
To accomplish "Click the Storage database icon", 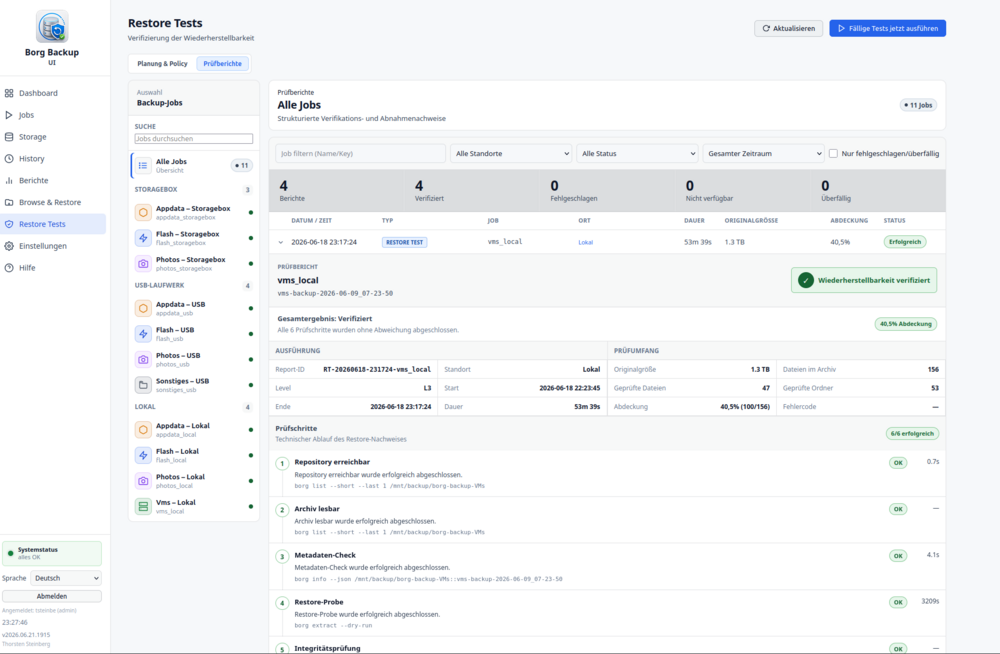I will 9,137.
